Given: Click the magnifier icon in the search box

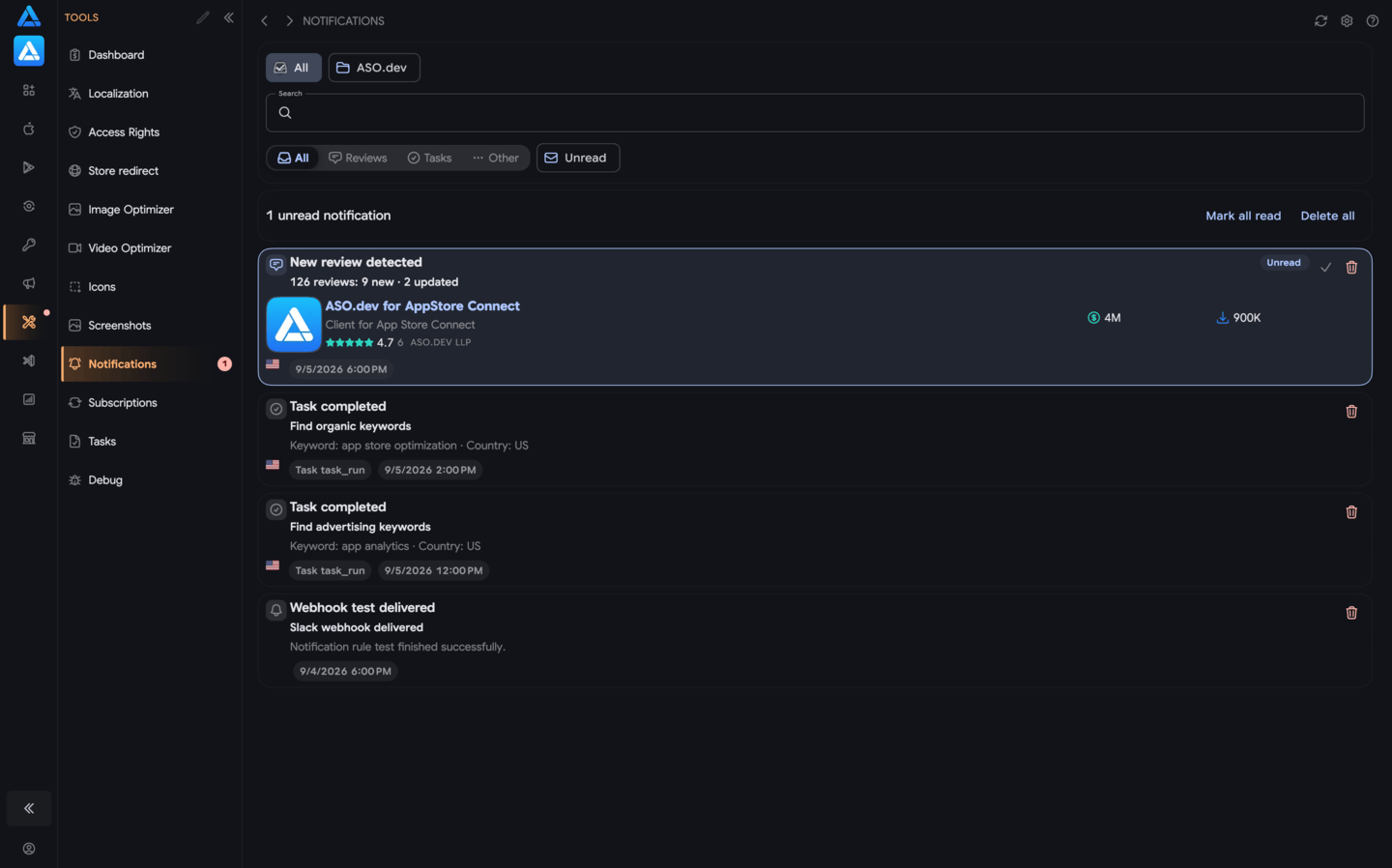Looking at the screenshot, I should pos(285,113).
